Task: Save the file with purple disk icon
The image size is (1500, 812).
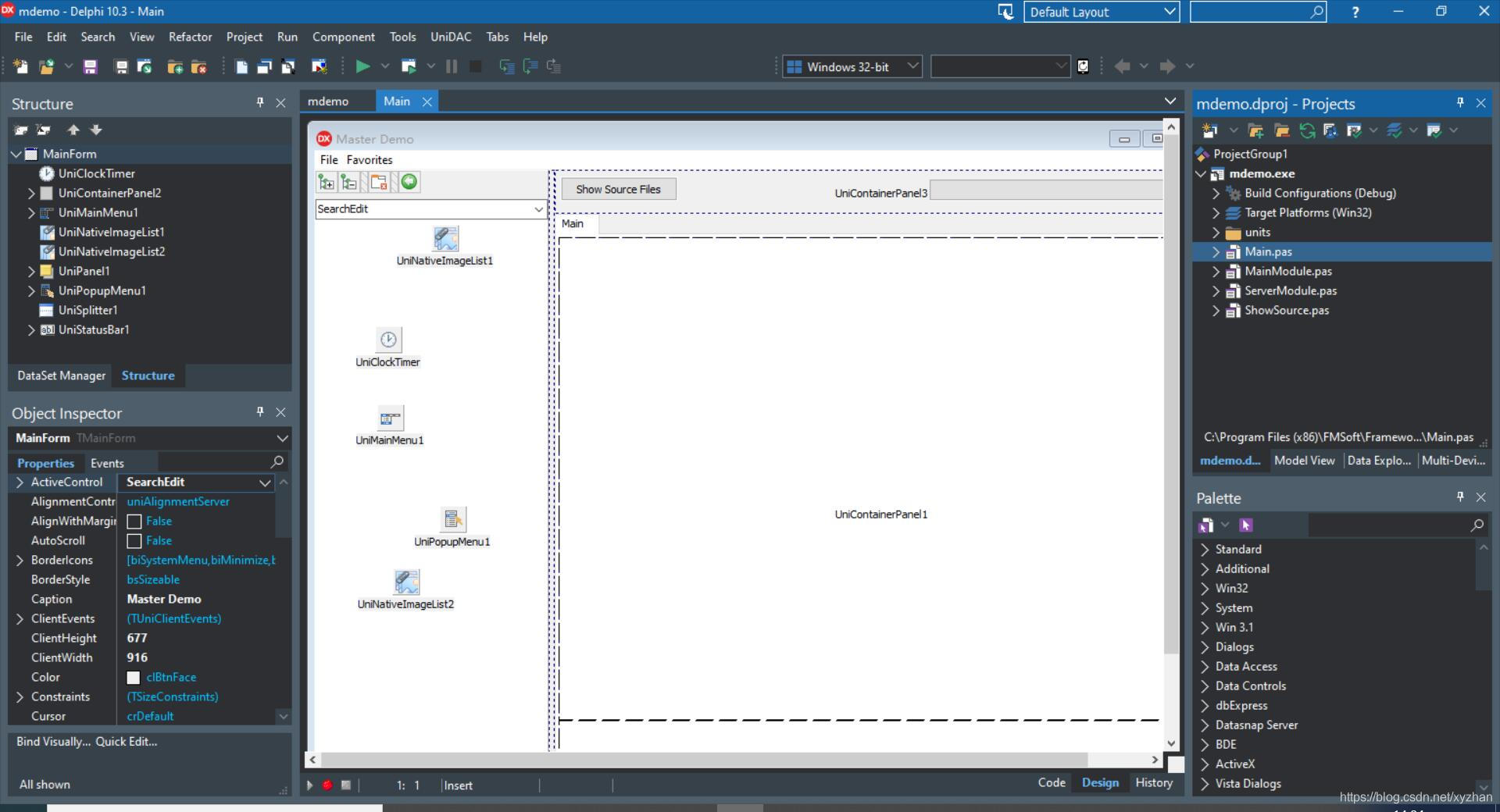Action: coord(91,66)
